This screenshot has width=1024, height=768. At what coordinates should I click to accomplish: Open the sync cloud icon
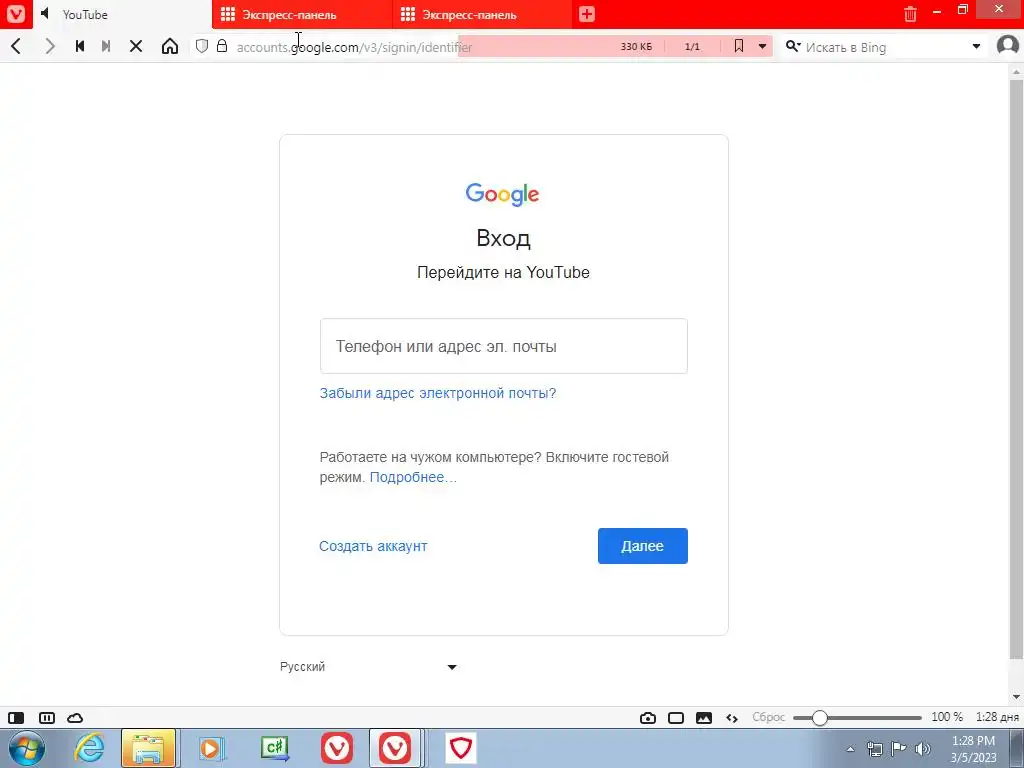pos(75,718)
